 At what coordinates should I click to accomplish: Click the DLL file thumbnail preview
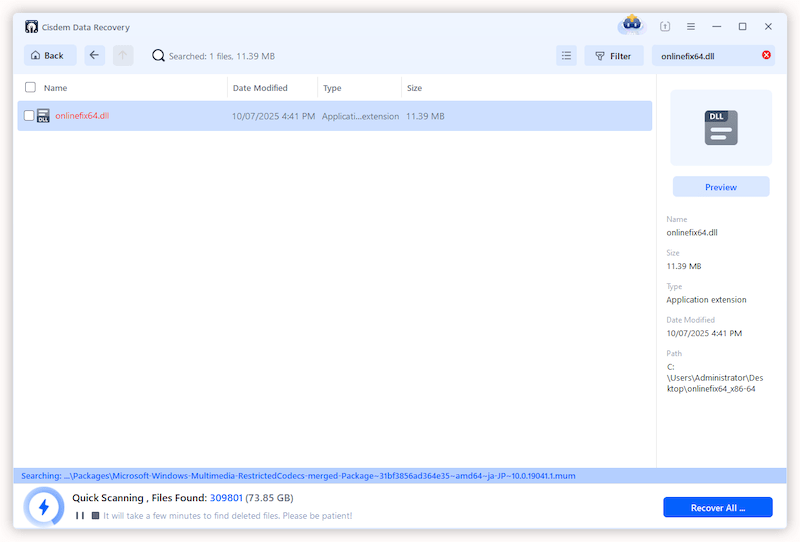click(x=720, y=128)
